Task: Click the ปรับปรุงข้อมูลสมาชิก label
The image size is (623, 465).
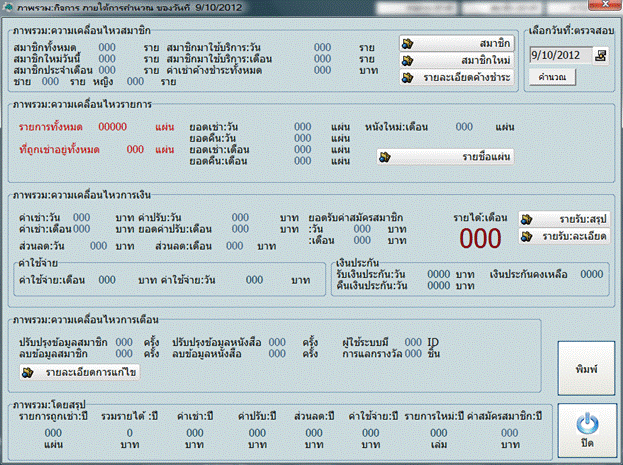Action: pyautogui.click(x=63, y=343)
